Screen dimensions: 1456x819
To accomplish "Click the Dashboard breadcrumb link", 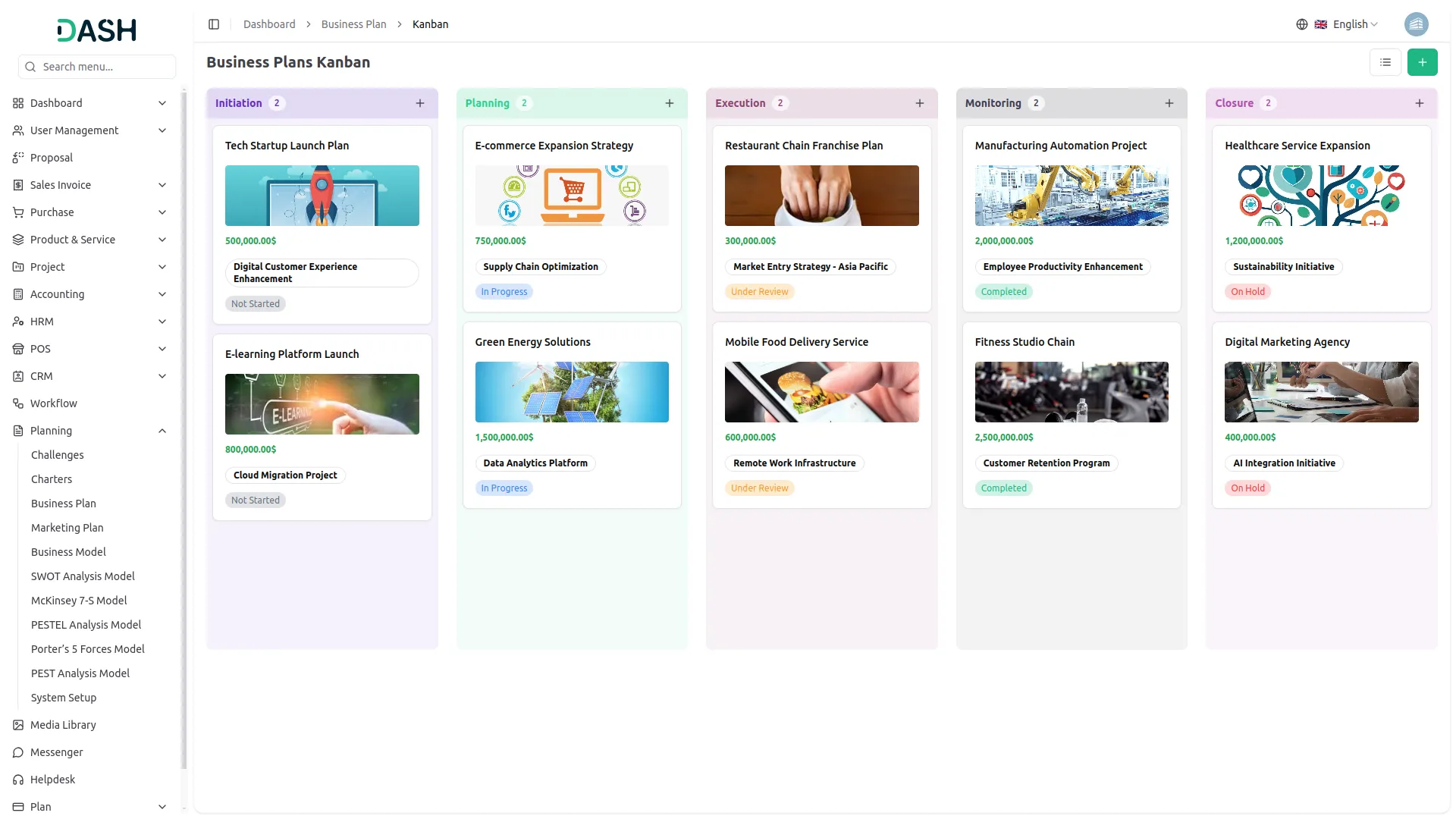I will 269,24.
